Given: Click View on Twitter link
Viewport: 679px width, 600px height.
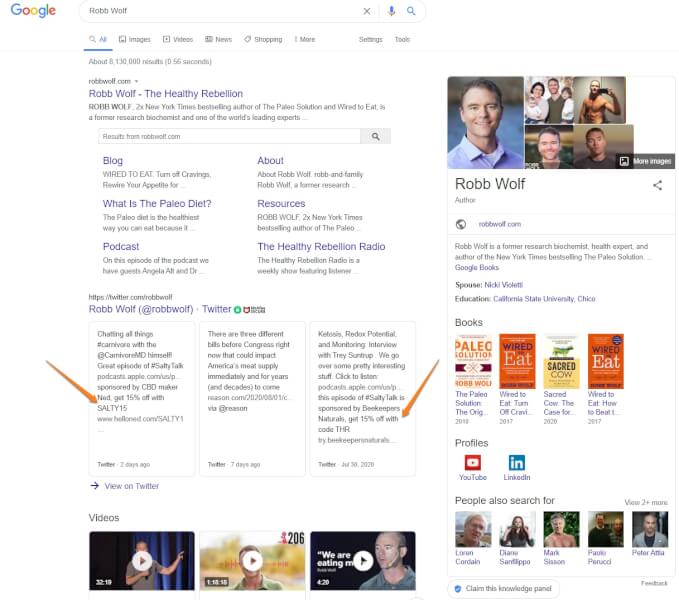Looking at the screenshot, I should click(x=132, y=486).
